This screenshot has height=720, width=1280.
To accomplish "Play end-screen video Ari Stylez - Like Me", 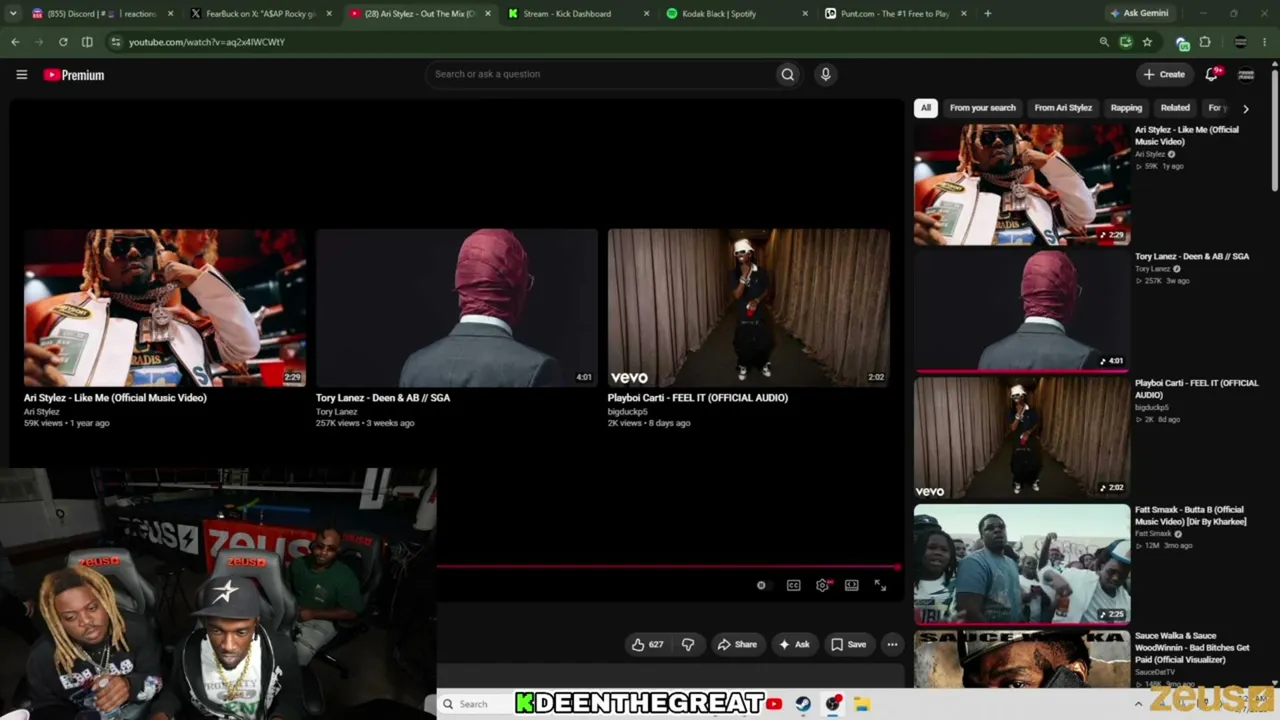I will pos(165,308).
